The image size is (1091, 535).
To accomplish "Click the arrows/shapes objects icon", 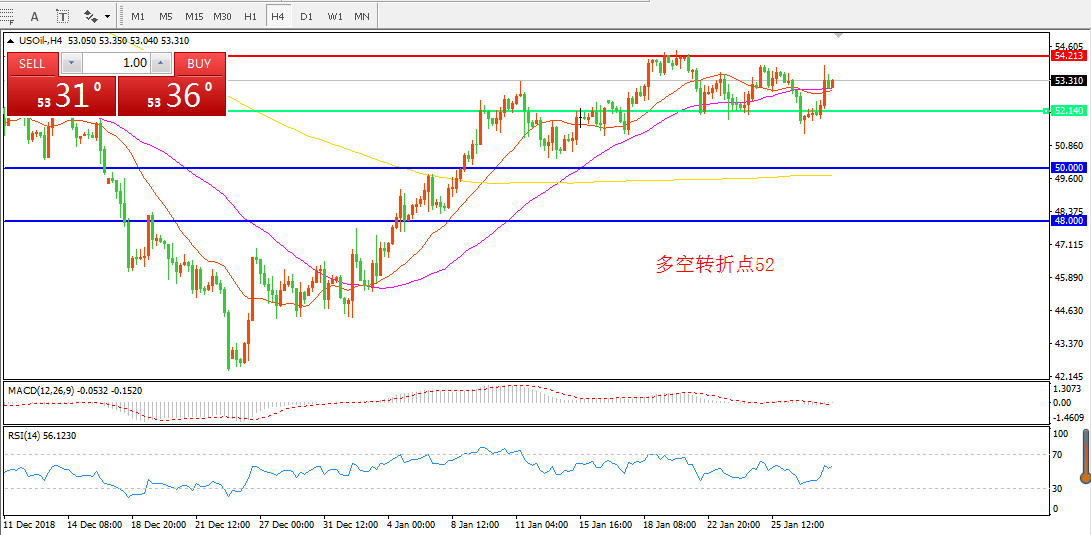I will 90,16.
